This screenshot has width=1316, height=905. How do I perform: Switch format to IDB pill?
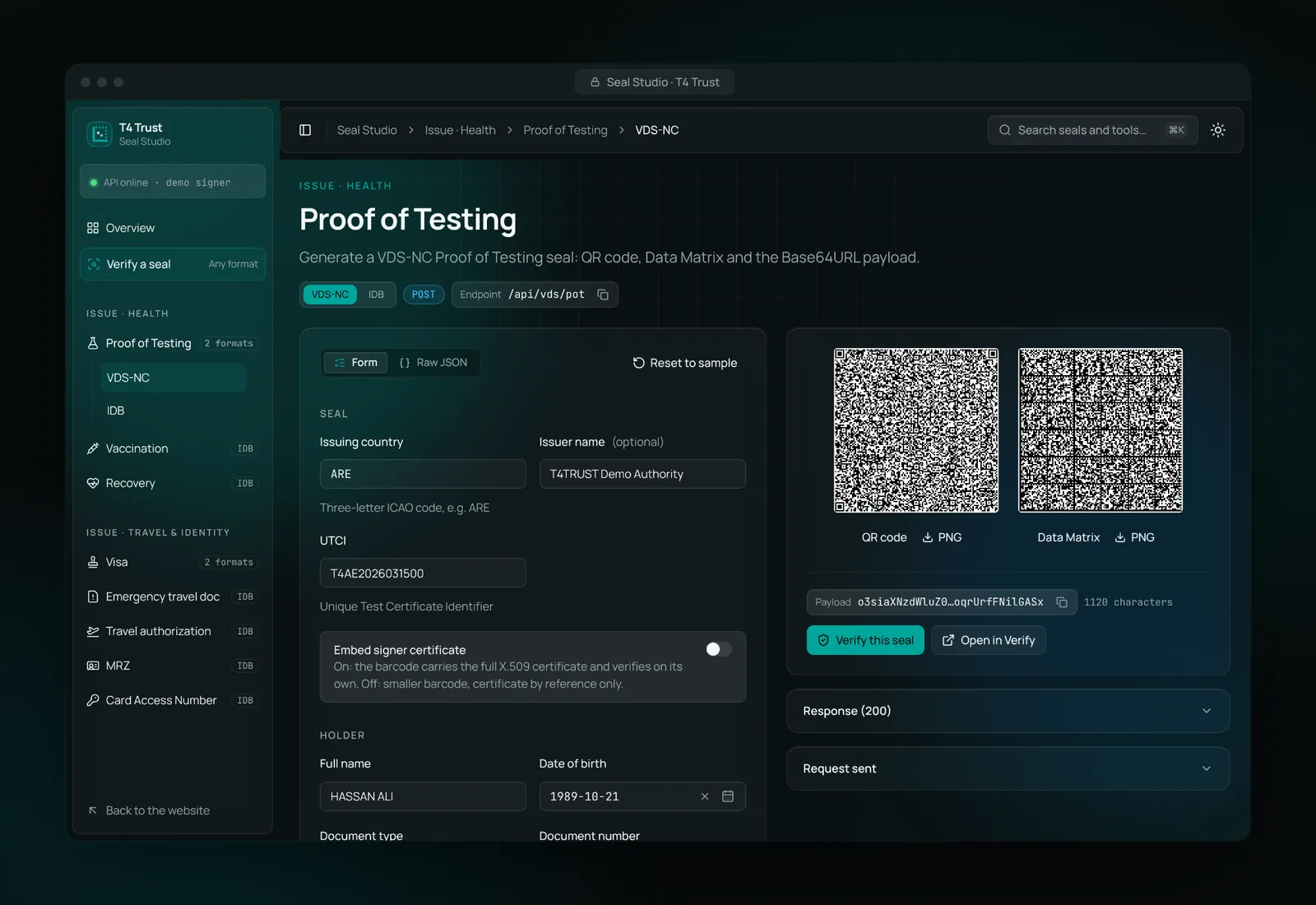(x=376, y=295)
